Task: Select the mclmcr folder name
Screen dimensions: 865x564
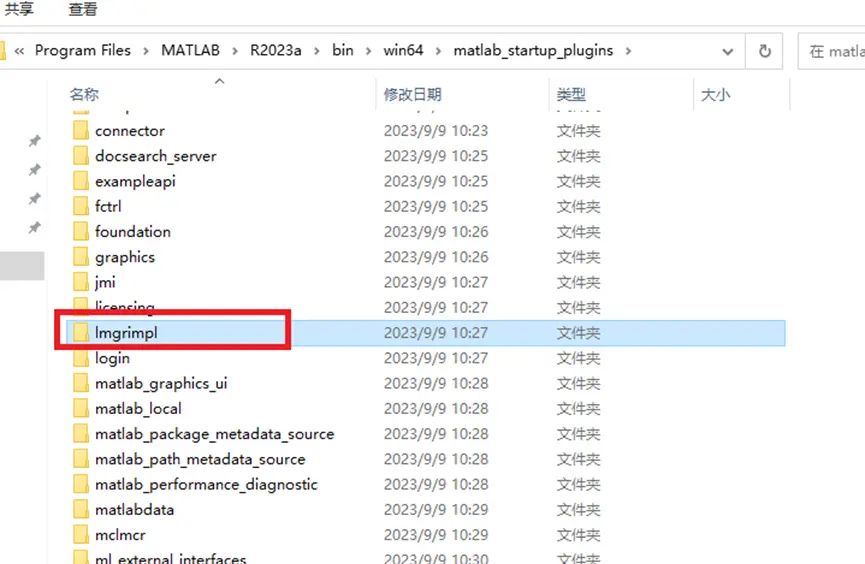Action: point(120,535)
